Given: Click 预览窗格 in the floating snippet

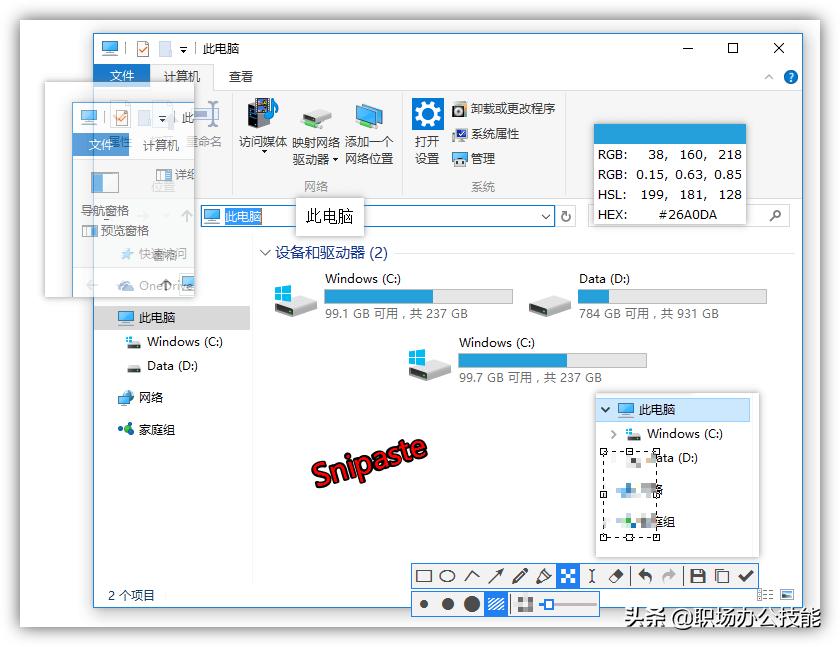Looking at the screenshot, I should pyautogui.click(x=115, y=231).
